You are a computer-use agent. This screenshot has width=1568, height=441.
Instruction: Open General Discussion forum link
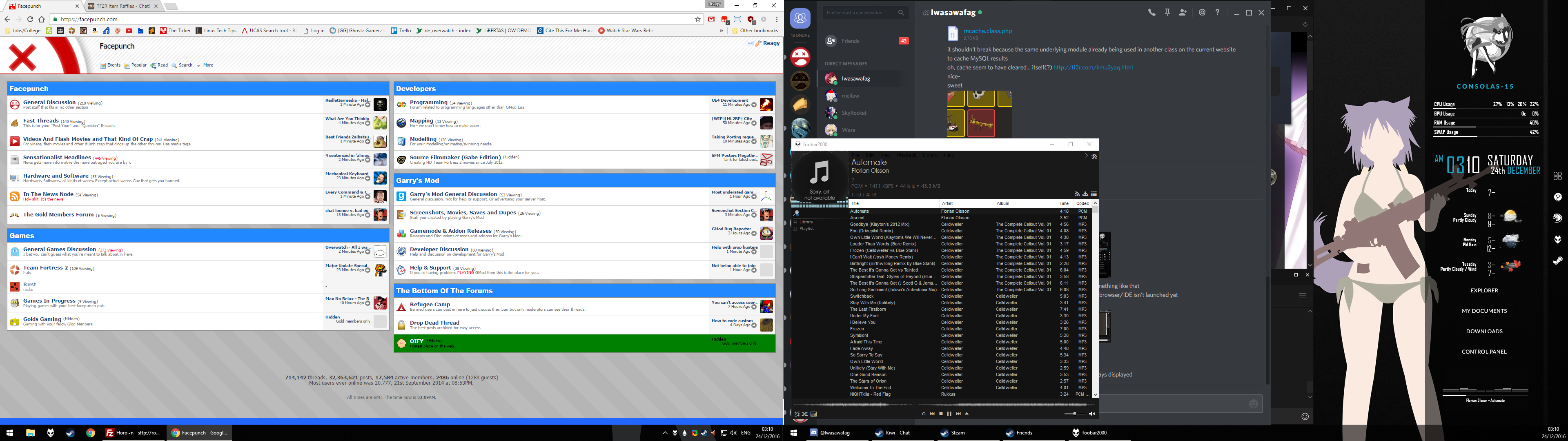(x=49, y=102)
